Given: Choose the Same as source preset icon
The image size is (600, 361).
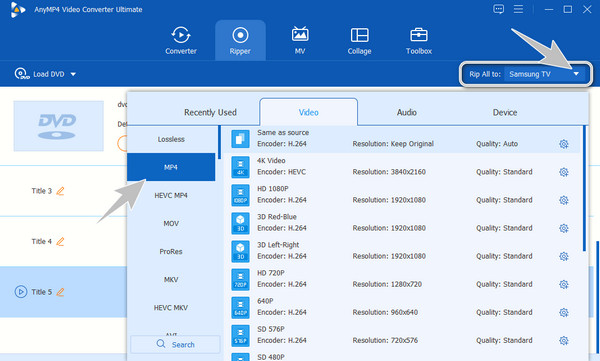Looking at the screenshot, I should [x=240, y=139].
